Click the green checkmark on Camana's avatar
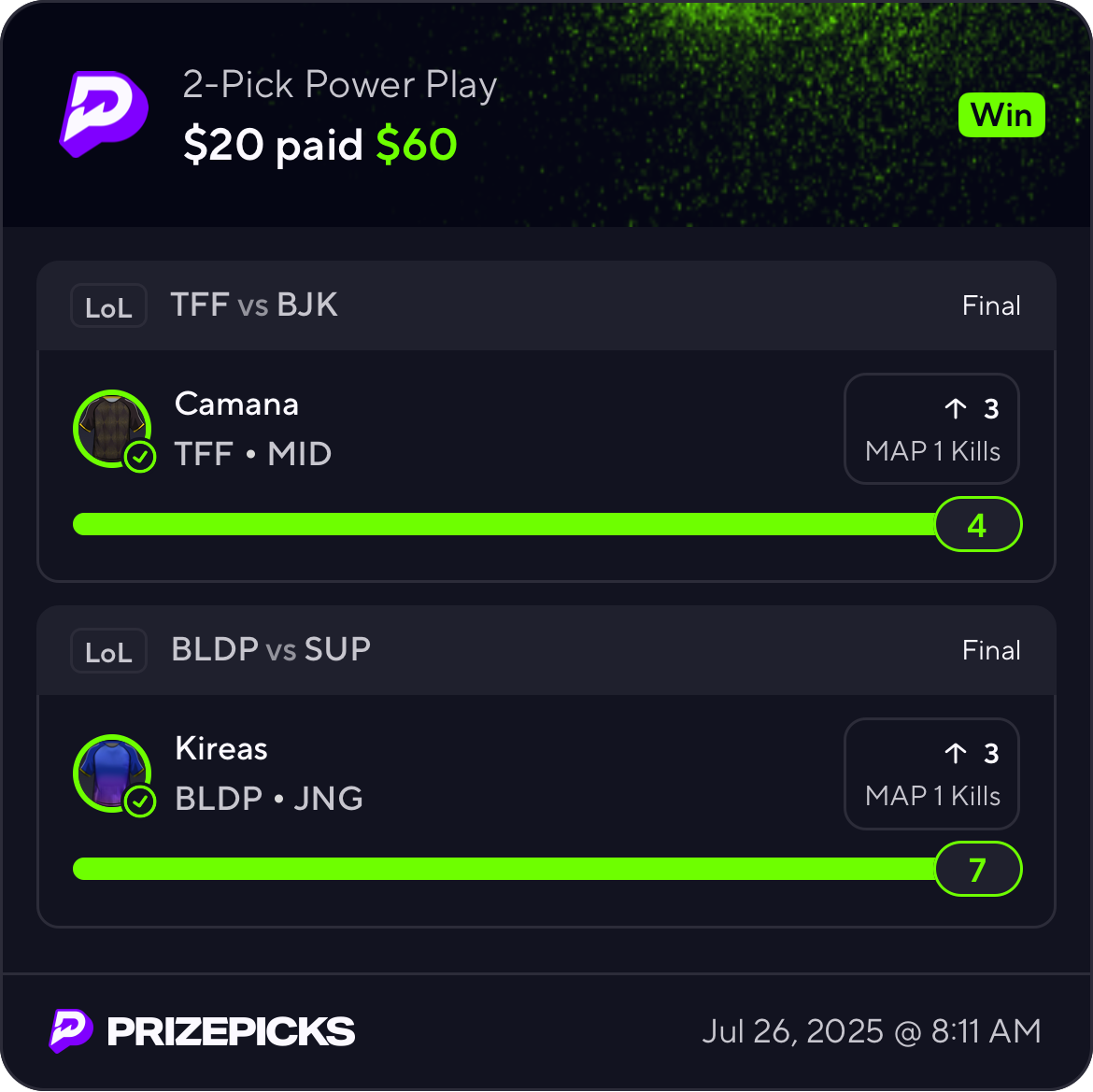Viewport: 1093px width, 1092px height. (x=140, y=458)
